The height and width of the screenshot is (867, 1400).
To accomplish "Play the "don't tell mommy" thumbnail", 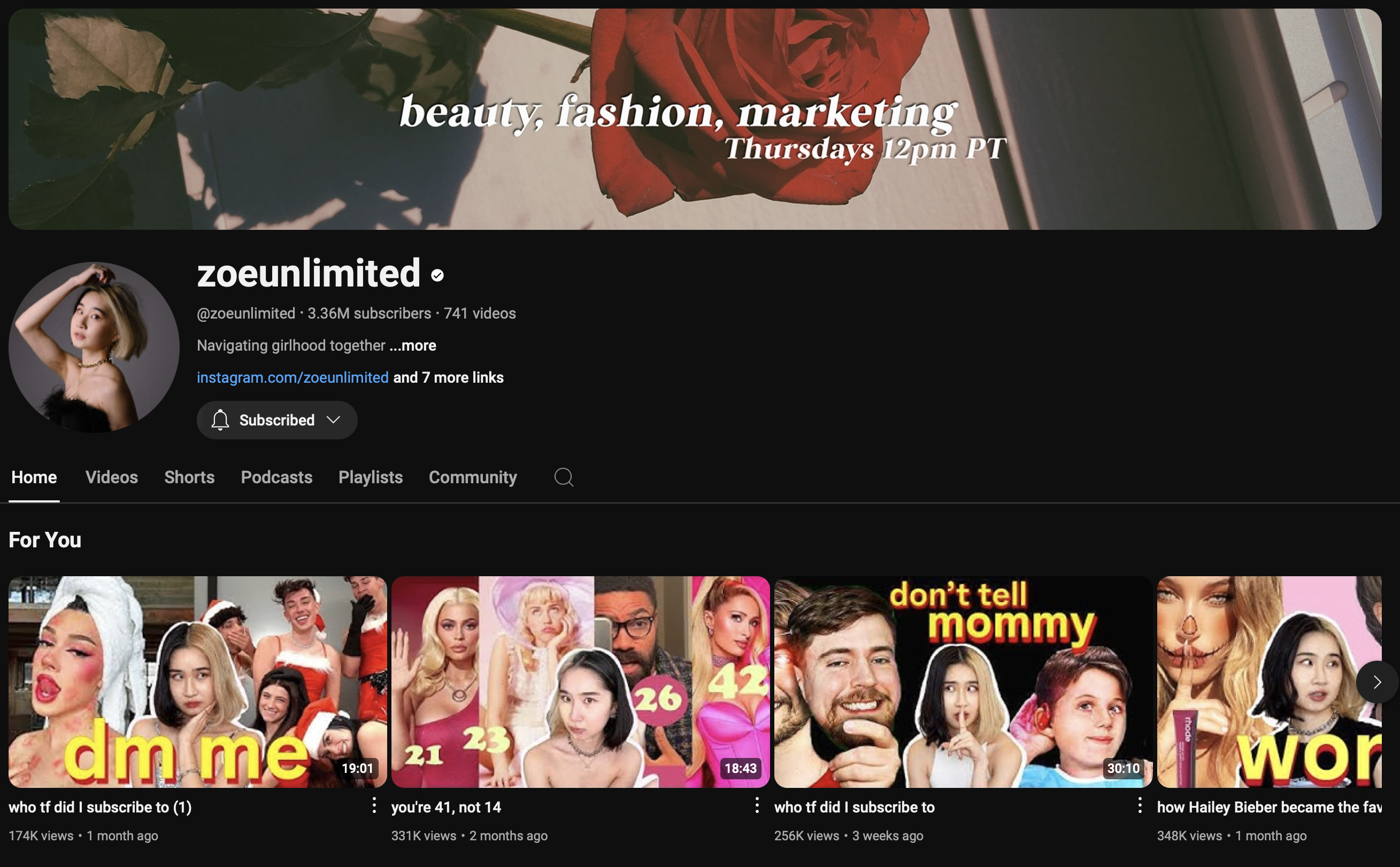I will 963,682.
